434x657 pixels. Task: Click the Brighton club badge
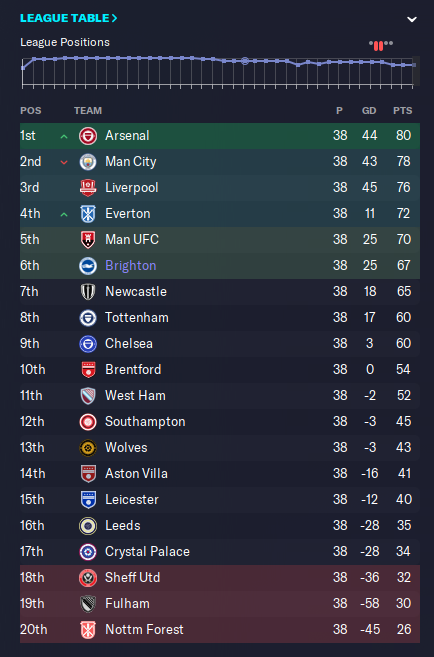click(88, 266)
